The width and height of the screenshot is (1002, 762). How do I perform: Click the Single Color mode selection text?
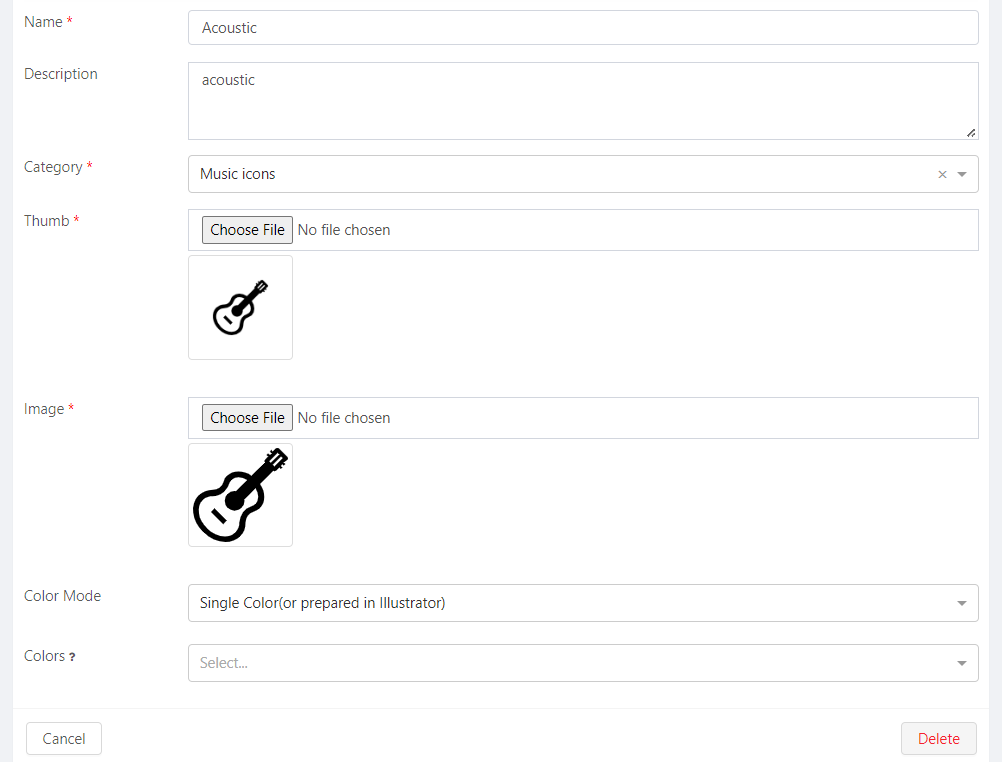[x=322, y=603]
